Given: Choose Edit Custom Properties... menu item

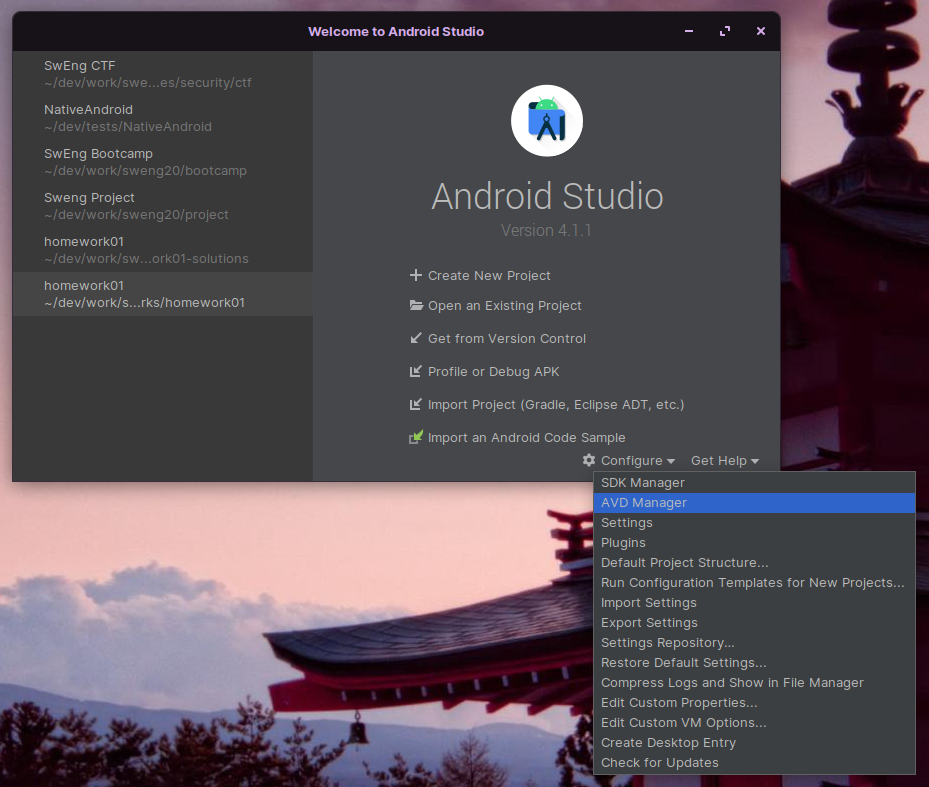Looking at the screenshot, I should point(754,703).
